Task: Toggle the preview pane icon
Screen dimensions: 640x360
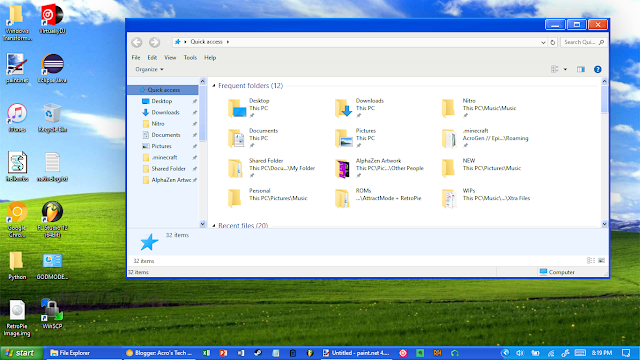Action: click(581, 69)
